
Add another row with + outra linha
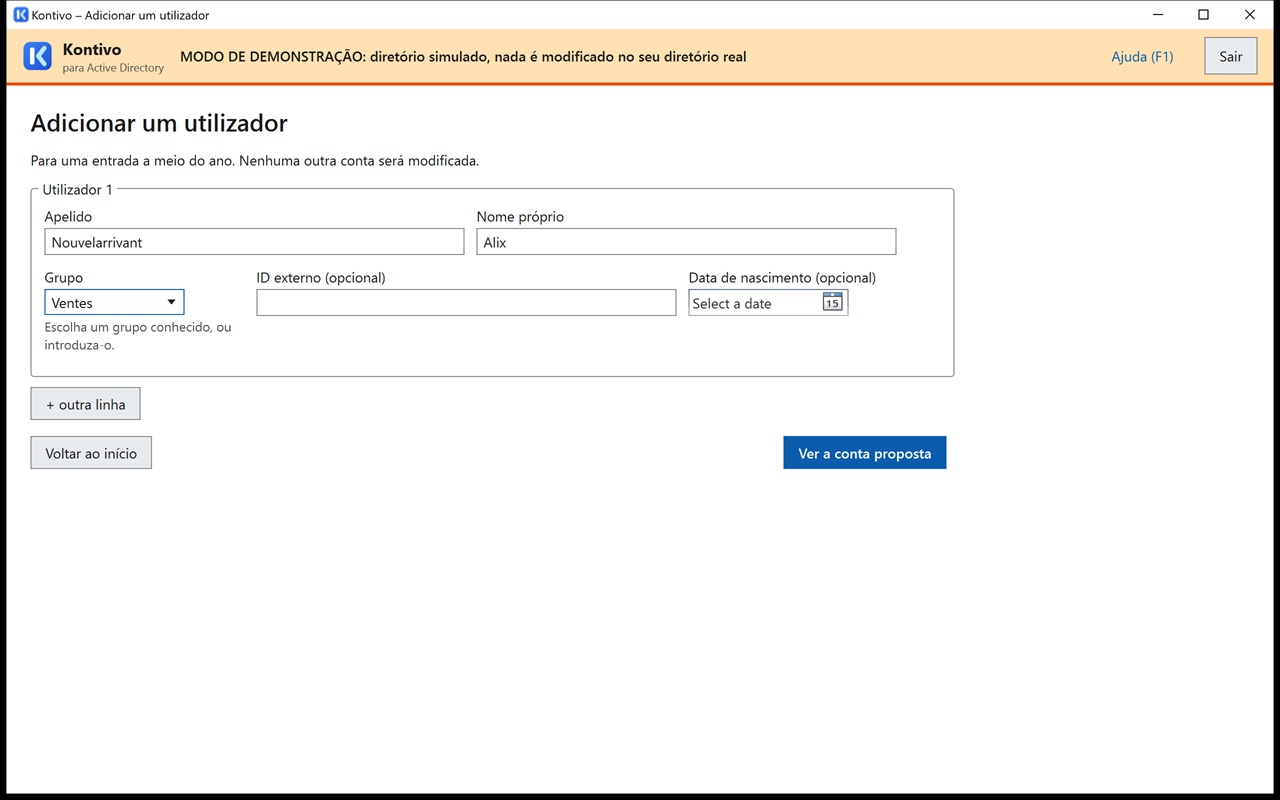click(86, 404)
